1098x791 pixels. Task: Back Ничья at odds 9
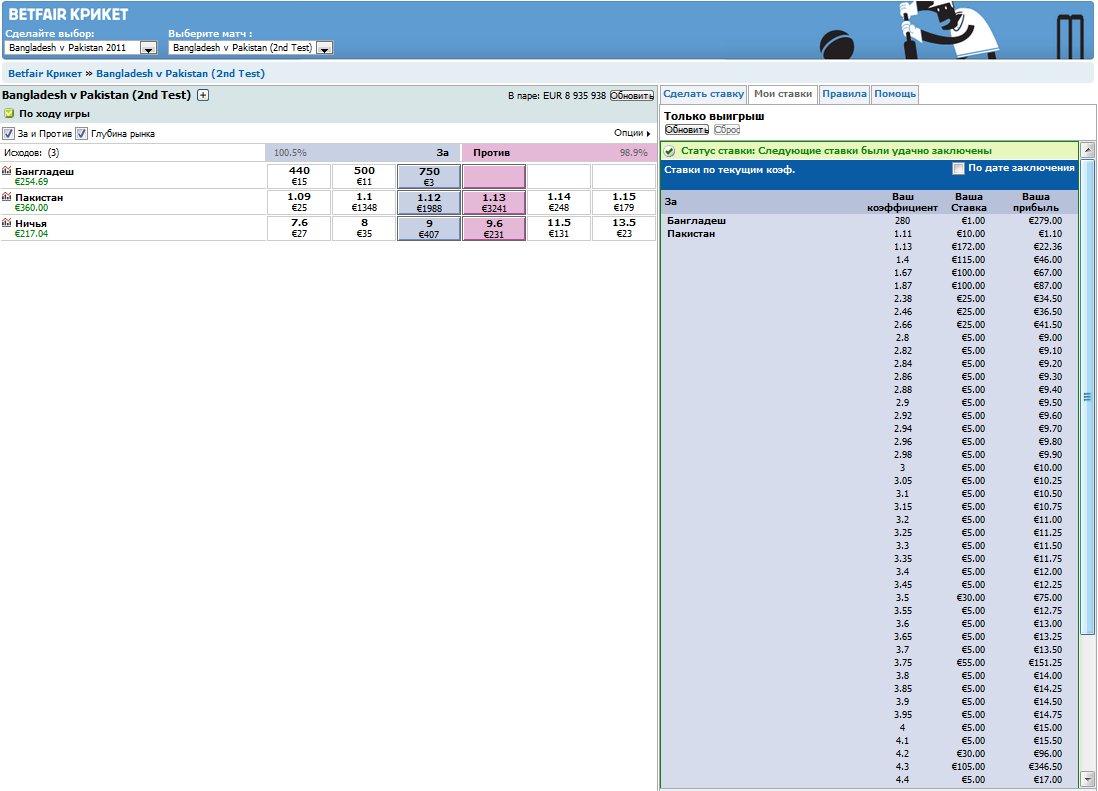429,228
